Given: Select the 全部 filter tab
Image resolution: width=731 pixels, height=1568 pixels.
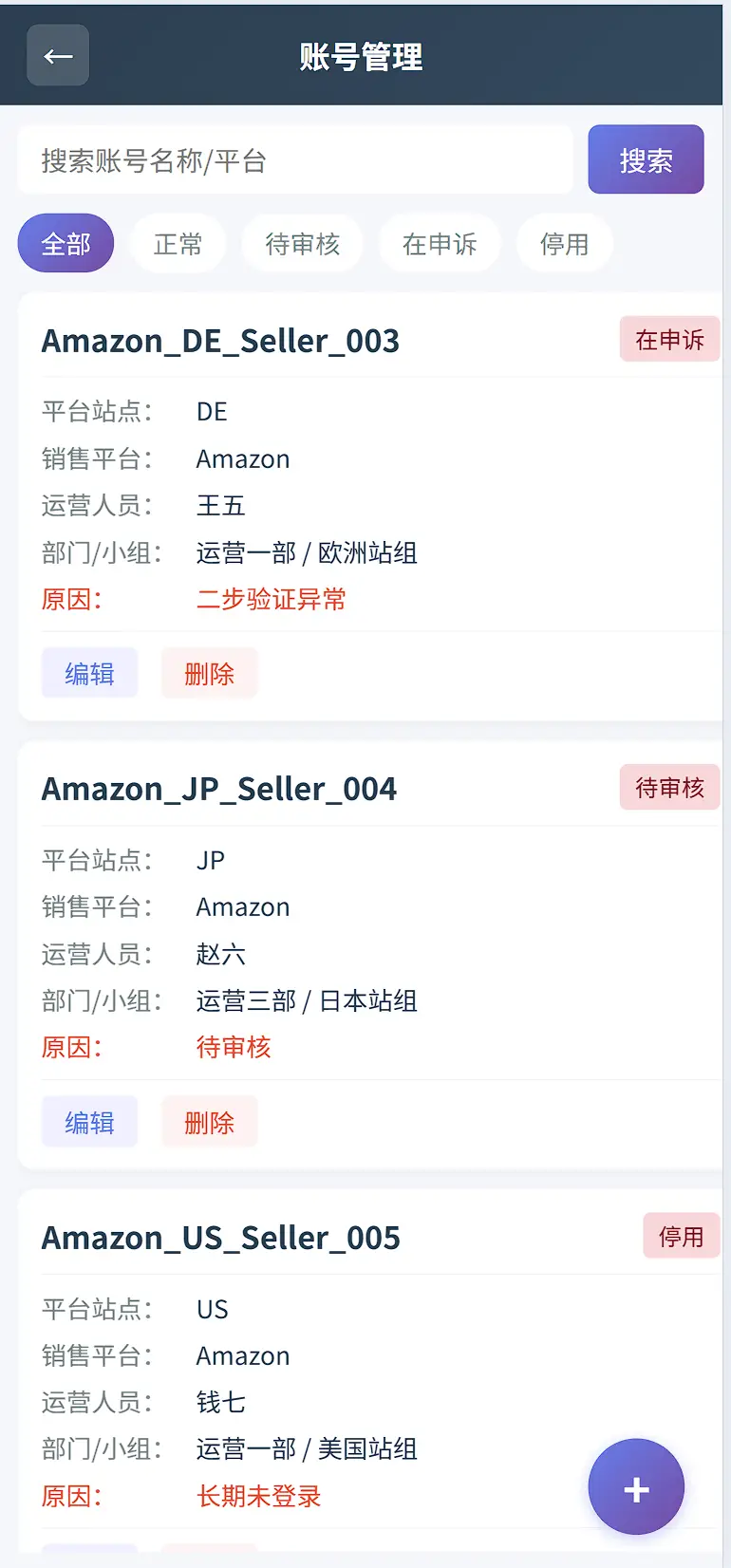Looking at the screenshot, I should tap(66, 243).
